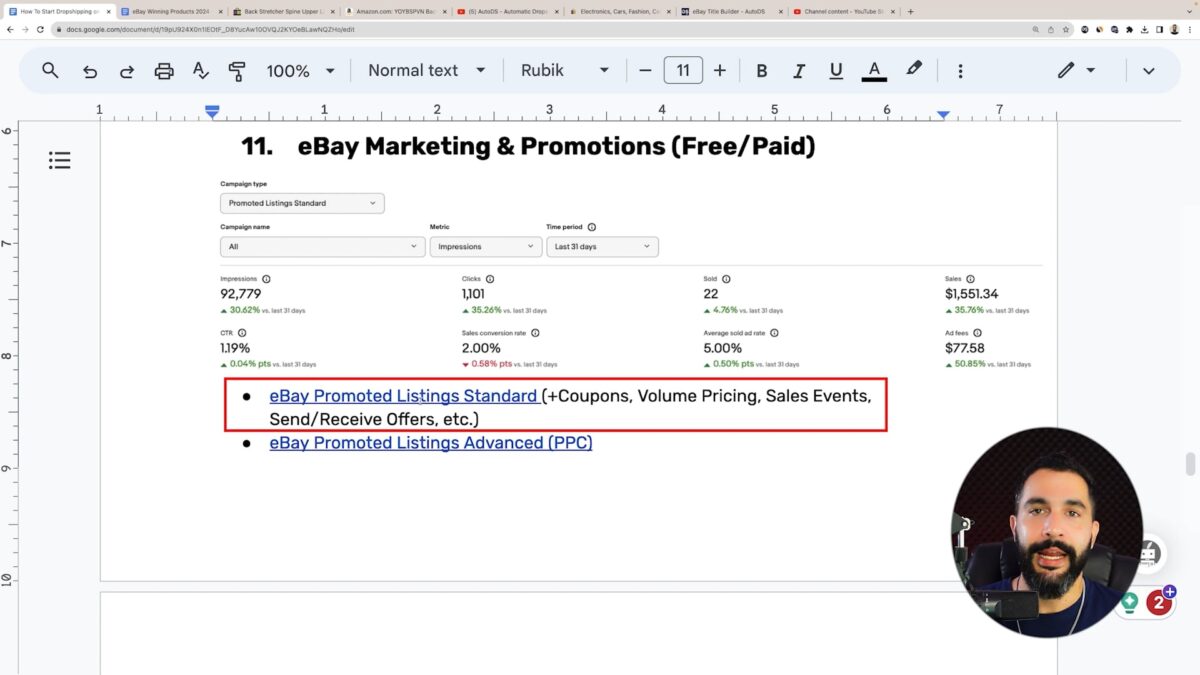Click the Coupons, Volume Pricing, Sales Events text
The image size is (1200, 675).
[709, 396]
